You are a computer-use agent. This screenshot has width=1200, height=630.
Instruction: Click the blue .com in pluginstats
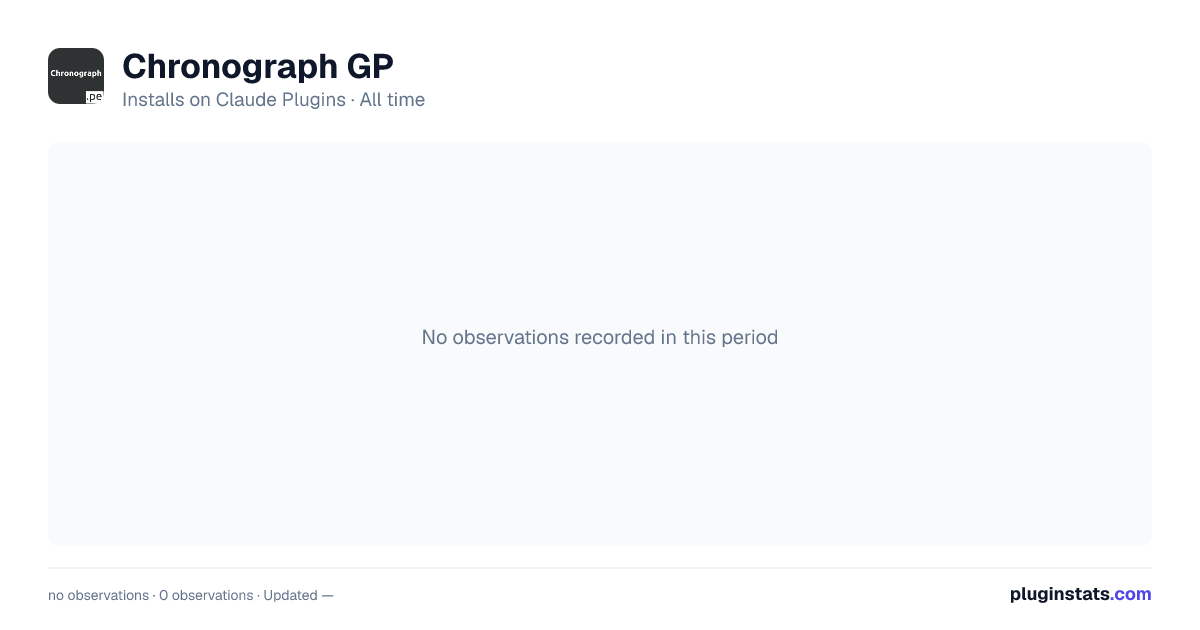coord(1132,594)
